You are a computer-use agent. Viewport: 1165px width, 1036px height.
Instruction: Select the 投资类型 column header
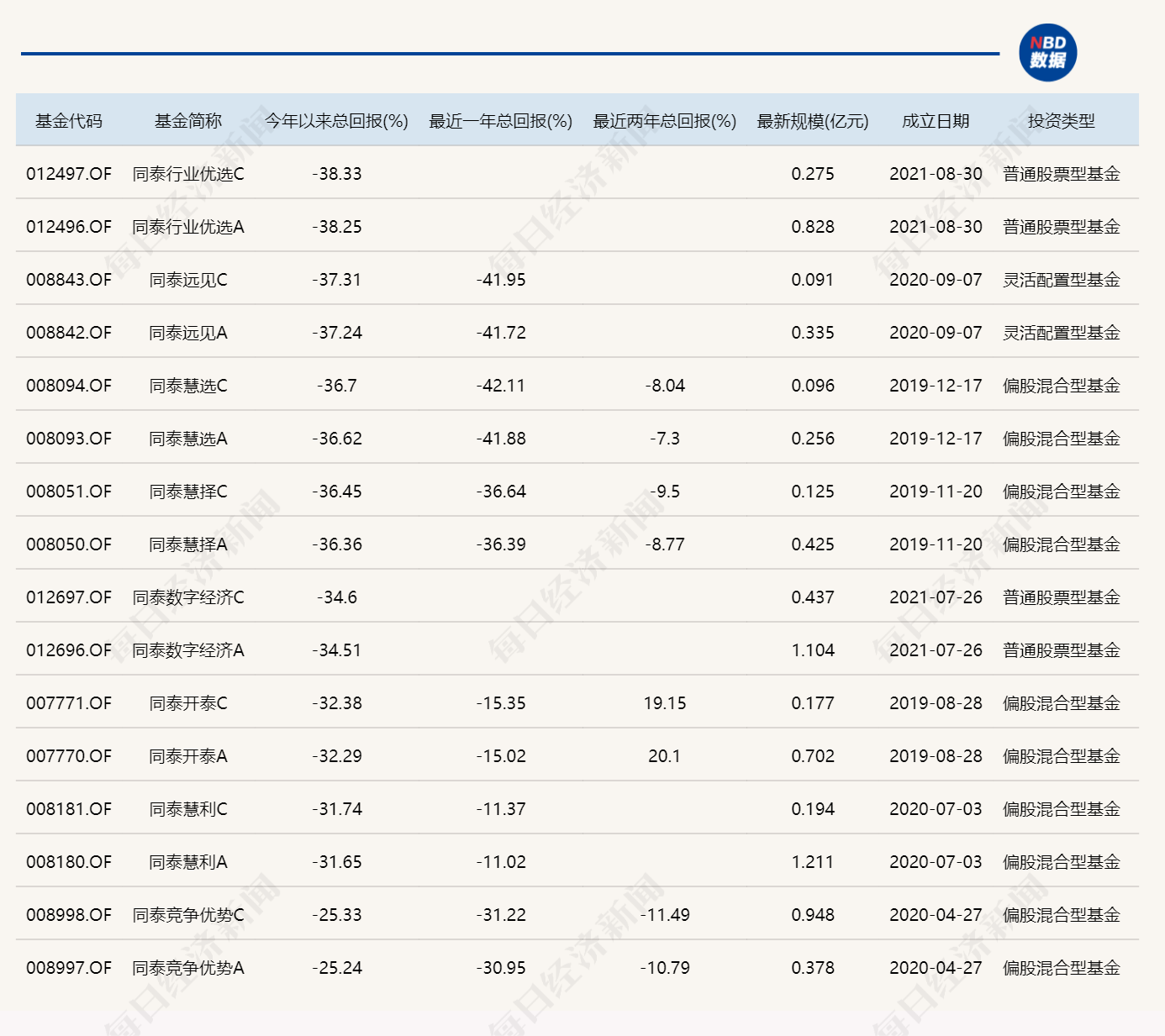[x=1061, y=121]
